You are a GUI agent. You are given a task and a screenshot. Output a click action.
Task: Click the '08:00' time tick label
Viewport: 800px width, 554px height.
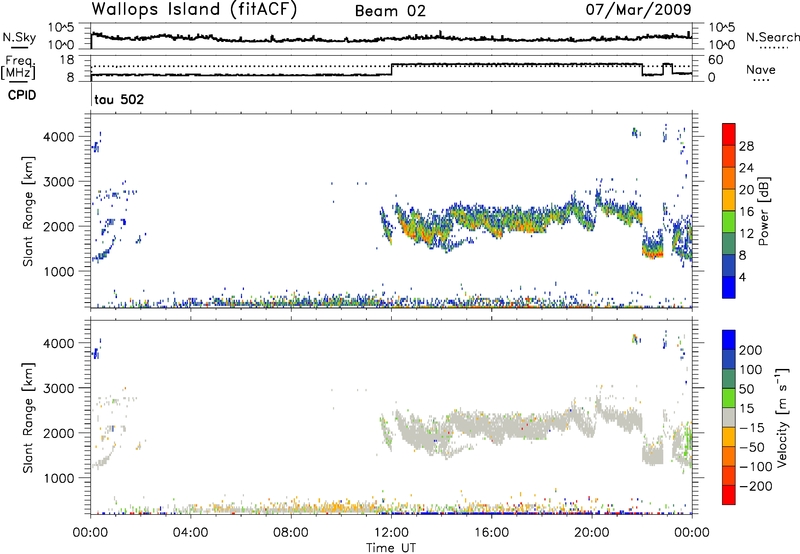pos(291,533)
